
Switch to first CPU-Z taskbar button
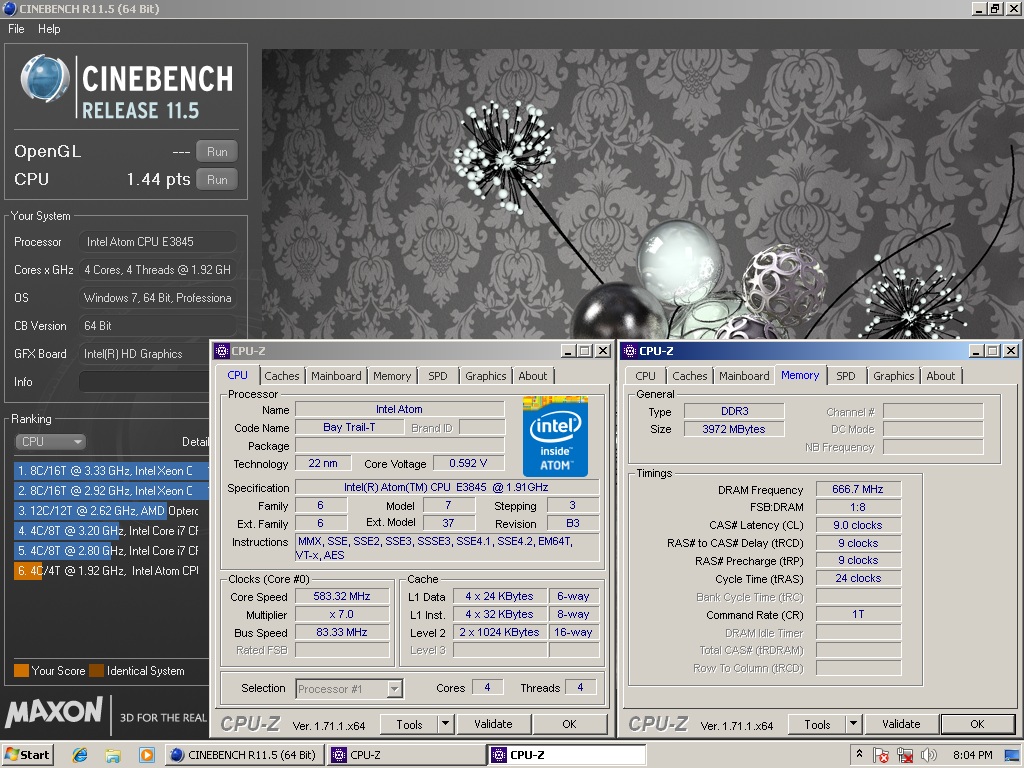(406, 755)
